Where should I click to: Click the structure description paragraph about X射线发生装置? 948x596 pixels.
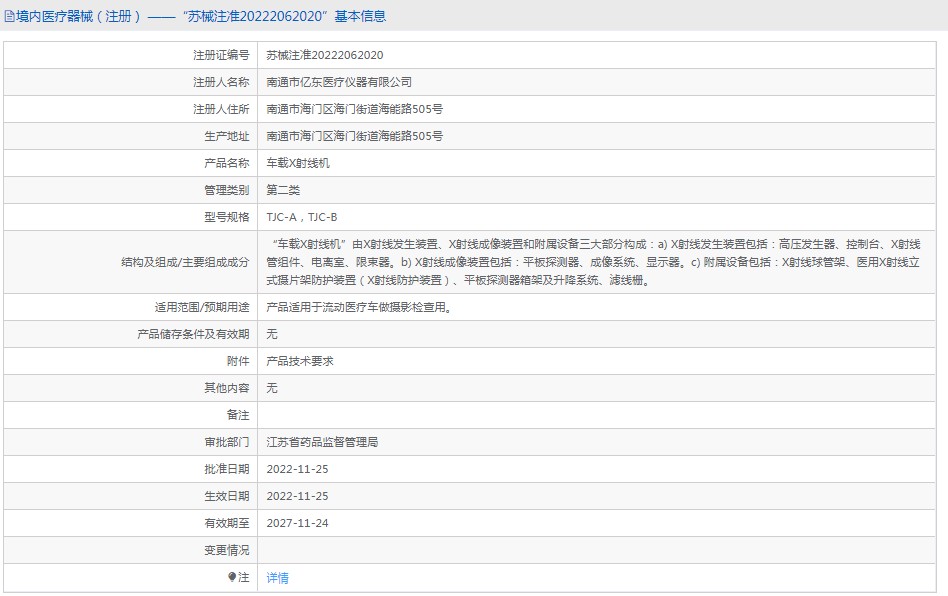coord(593,262)
